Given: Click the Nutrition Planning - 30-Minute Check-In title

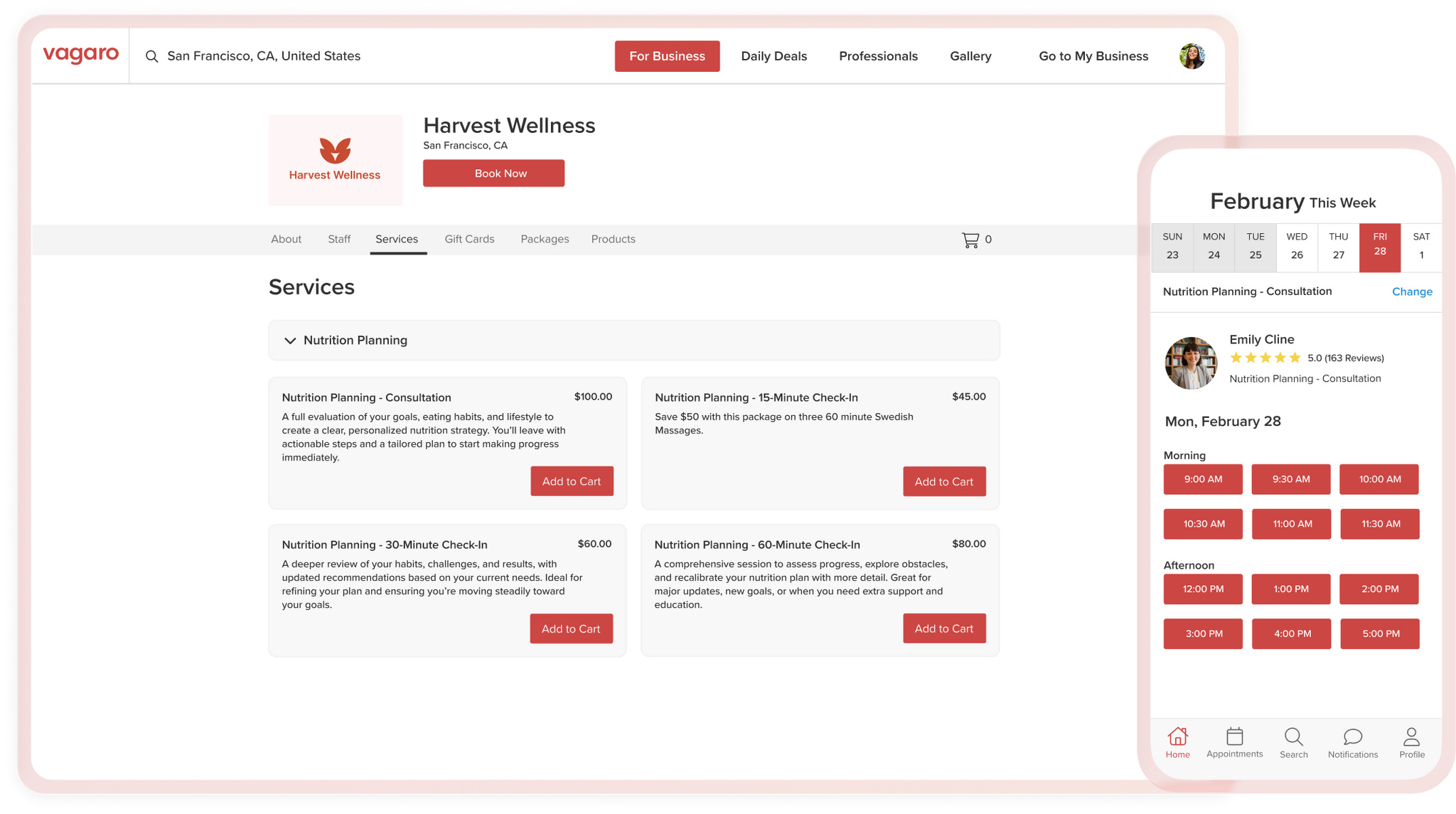Looking at the screenshot, I should 385,545.
